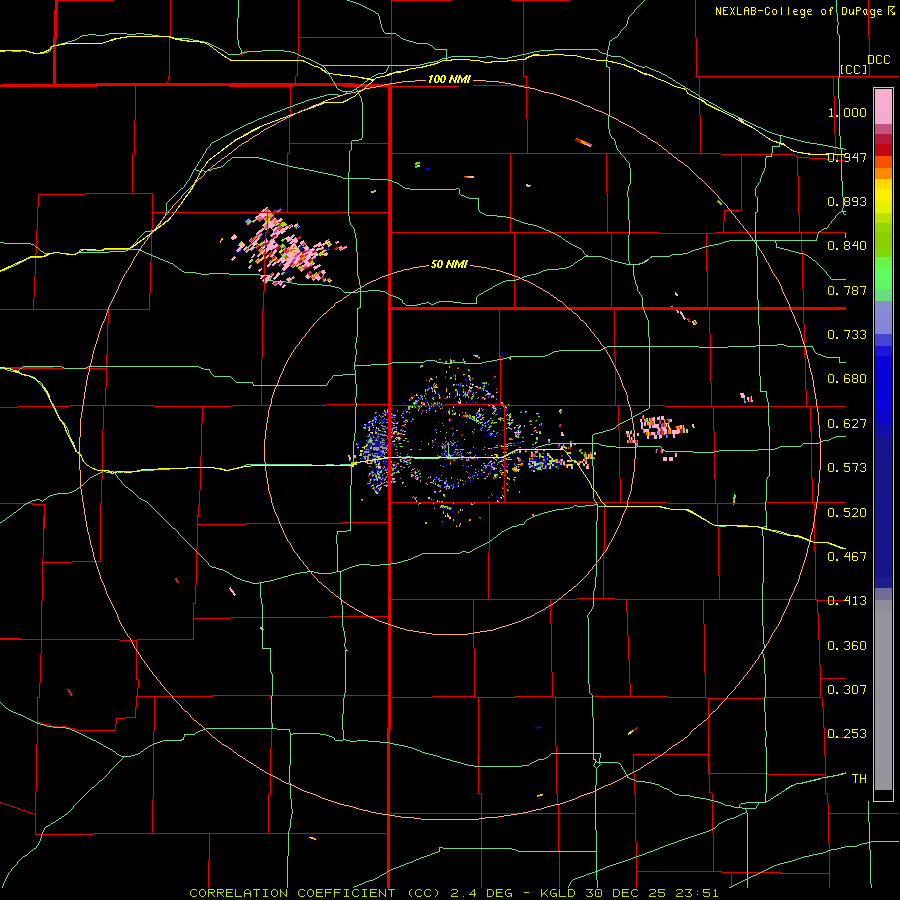
Task: Pick the bright green segment of color scale
Action: 883,273
